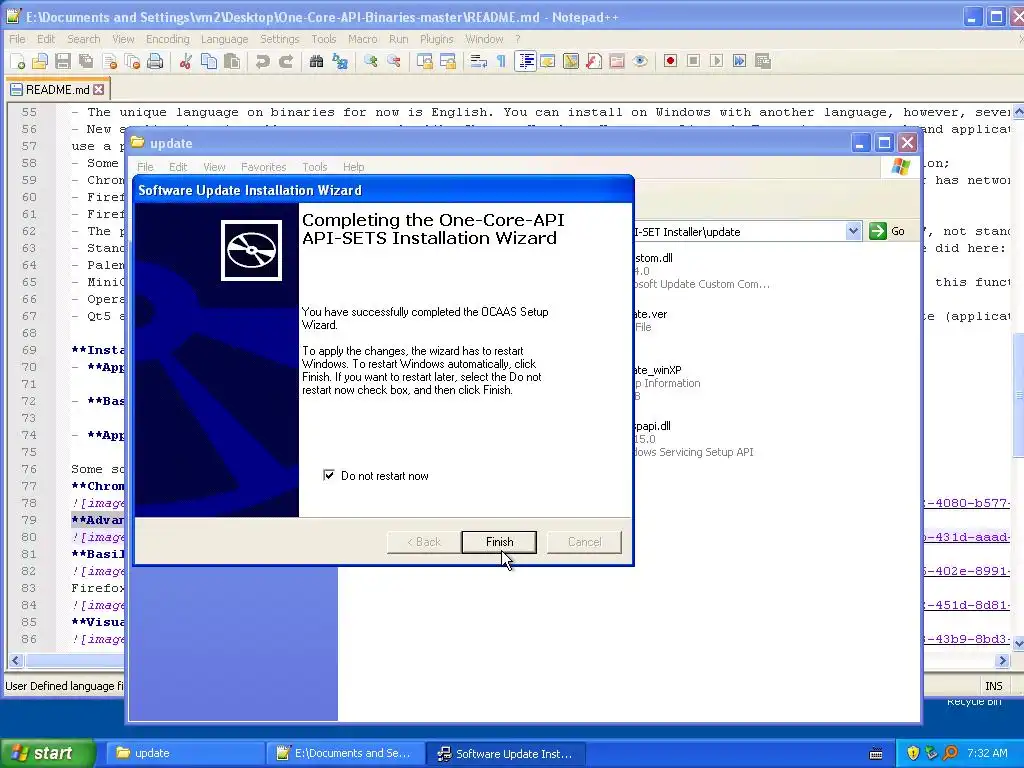The height and width of the screenshot is (768, 1024).
Task: Open Notepad++ File menu
Action: coord(17,39)
